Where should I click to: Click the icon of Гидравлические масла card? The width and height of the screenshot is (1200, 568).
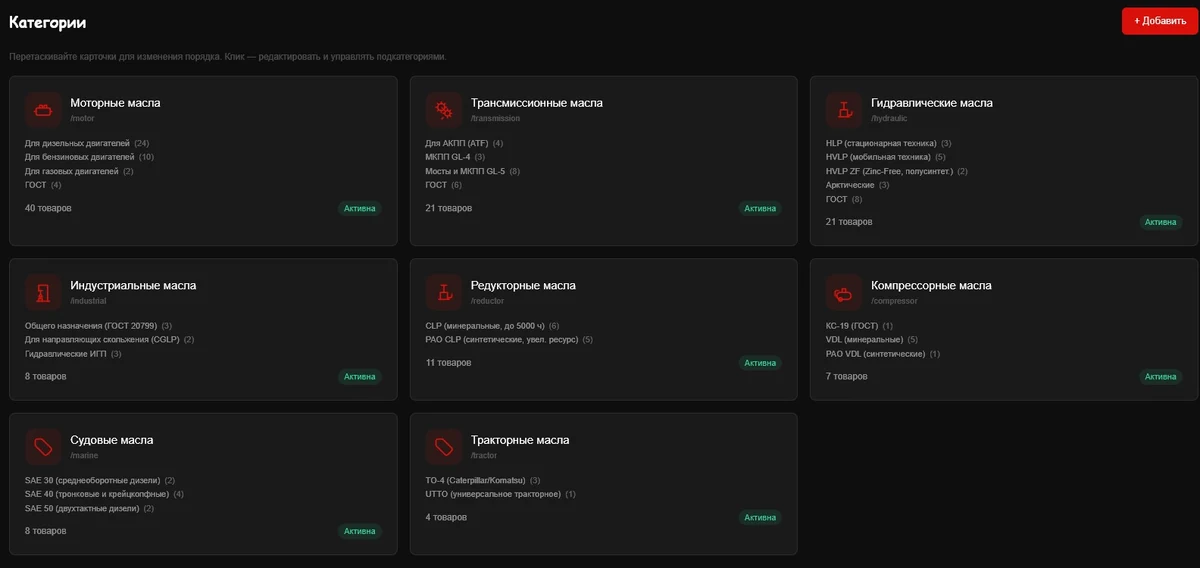(x=844, y=109)
